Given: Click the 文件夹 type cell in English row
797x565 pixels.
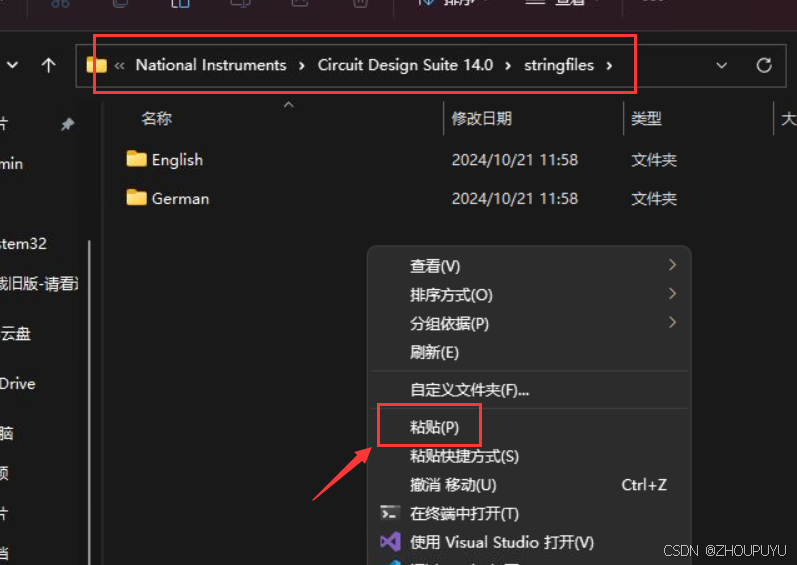Looking at the screenshot, I should tap(654, 160).
